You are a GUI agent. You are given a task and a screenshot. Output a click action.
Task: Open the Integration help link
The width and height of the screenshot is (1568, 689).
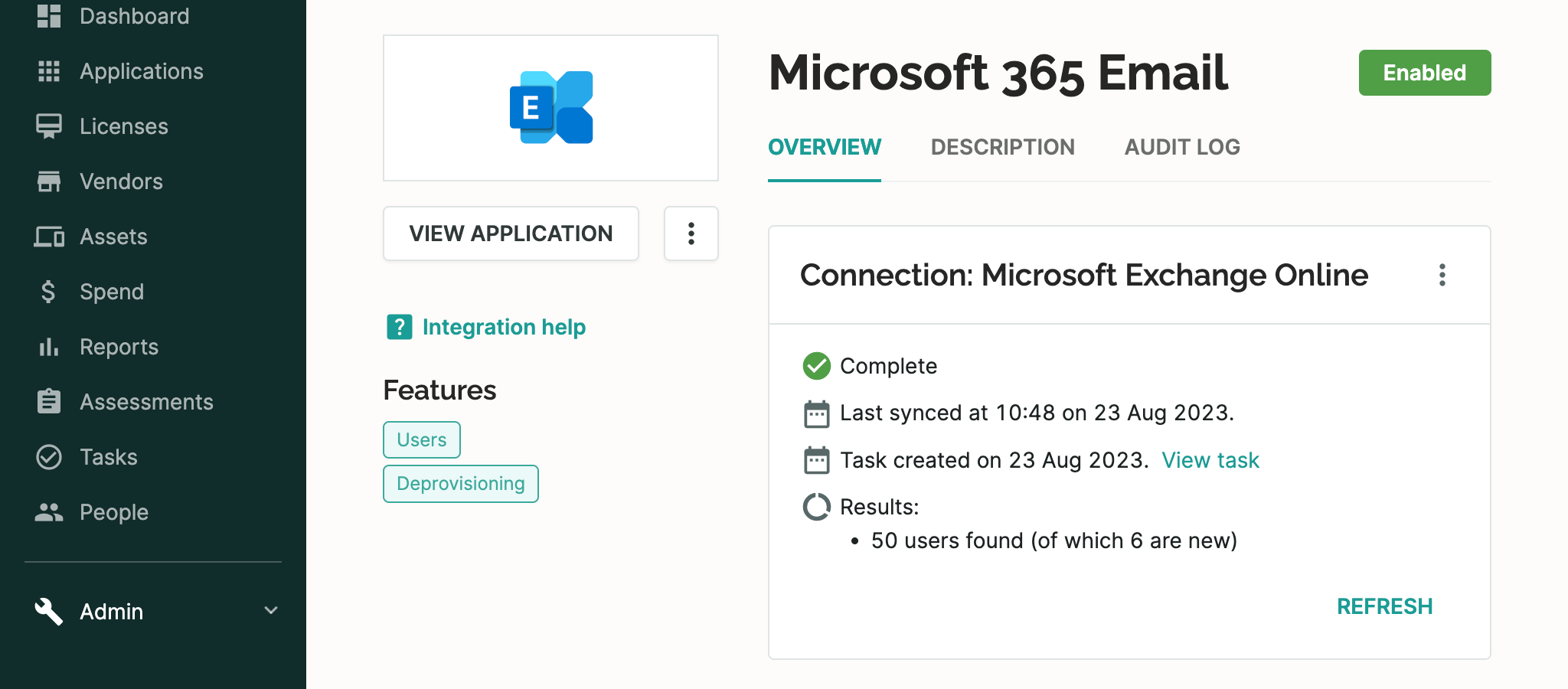click(504, 327)
